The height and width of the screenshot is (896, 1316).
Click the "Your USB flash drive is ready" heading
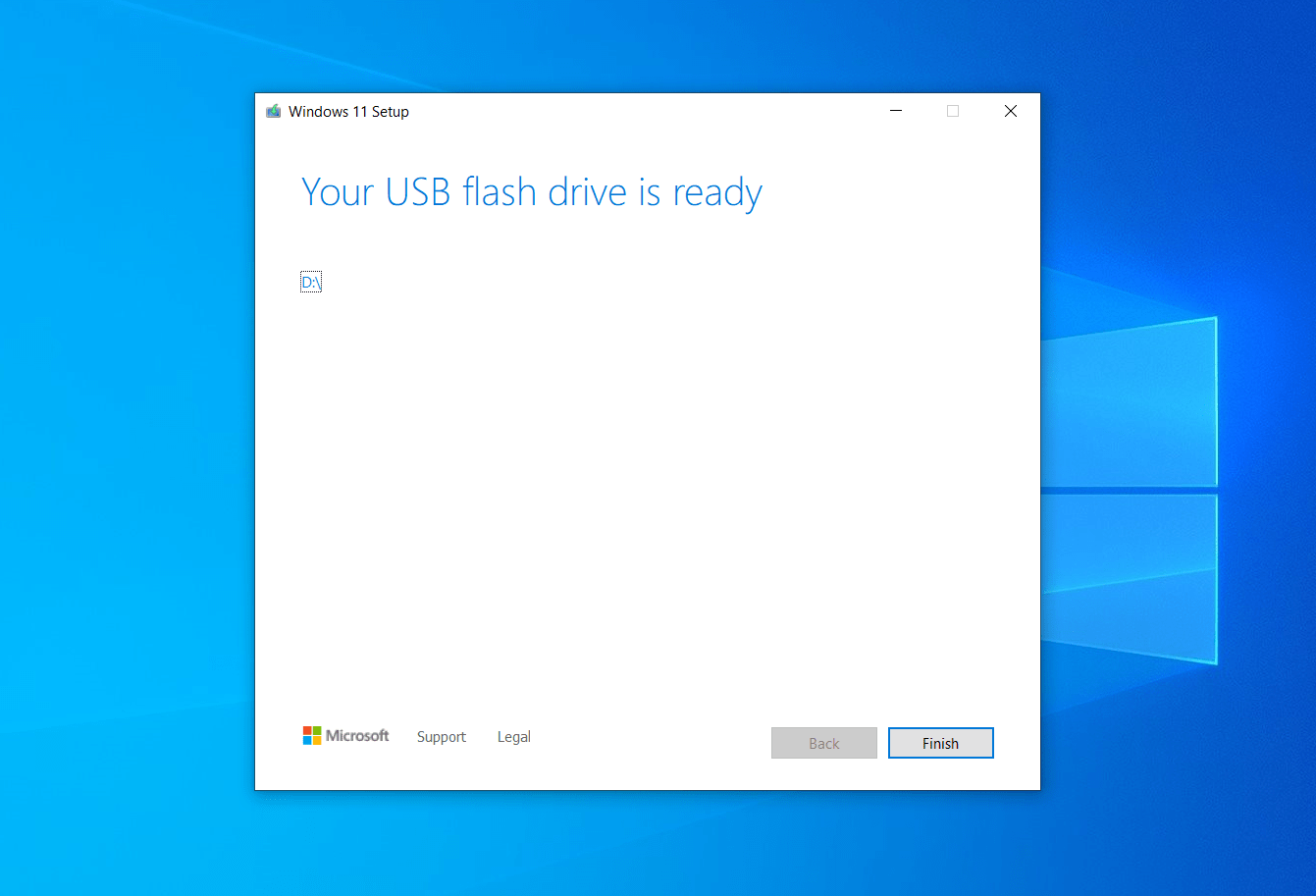coord(532,192)
